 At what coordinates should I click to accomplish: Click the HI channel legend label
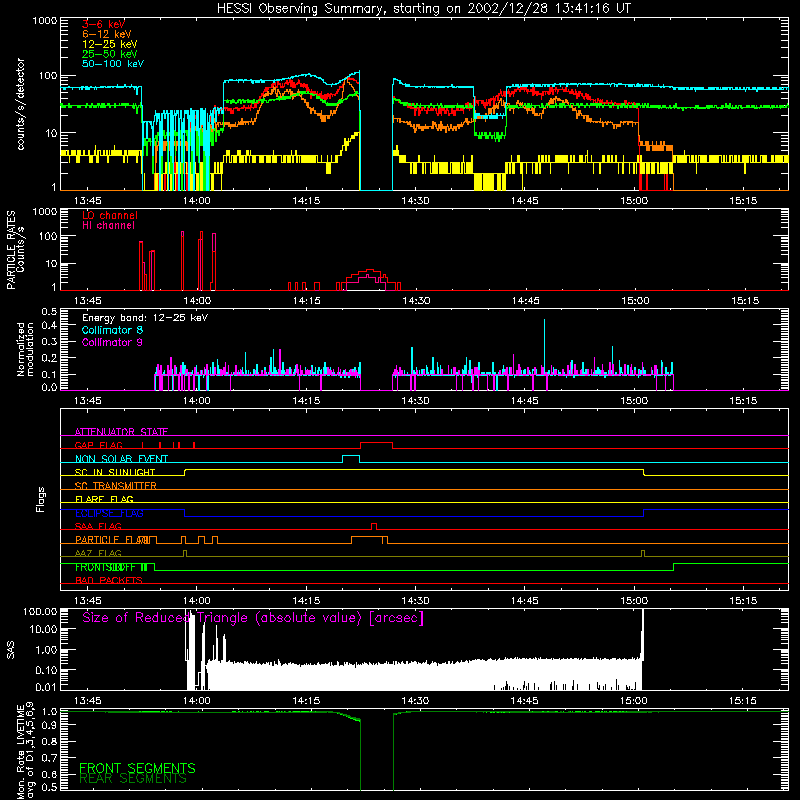click(x=108, y=226)
